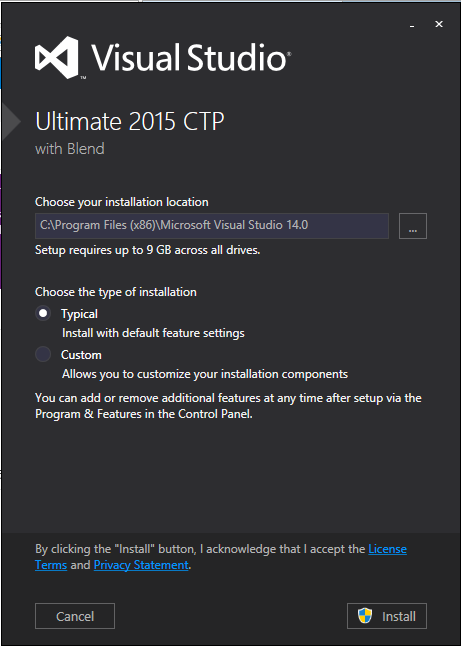461x649 pixels.
Task: Click 'Choose your installation location' label
Action: (x=122, y=202)
